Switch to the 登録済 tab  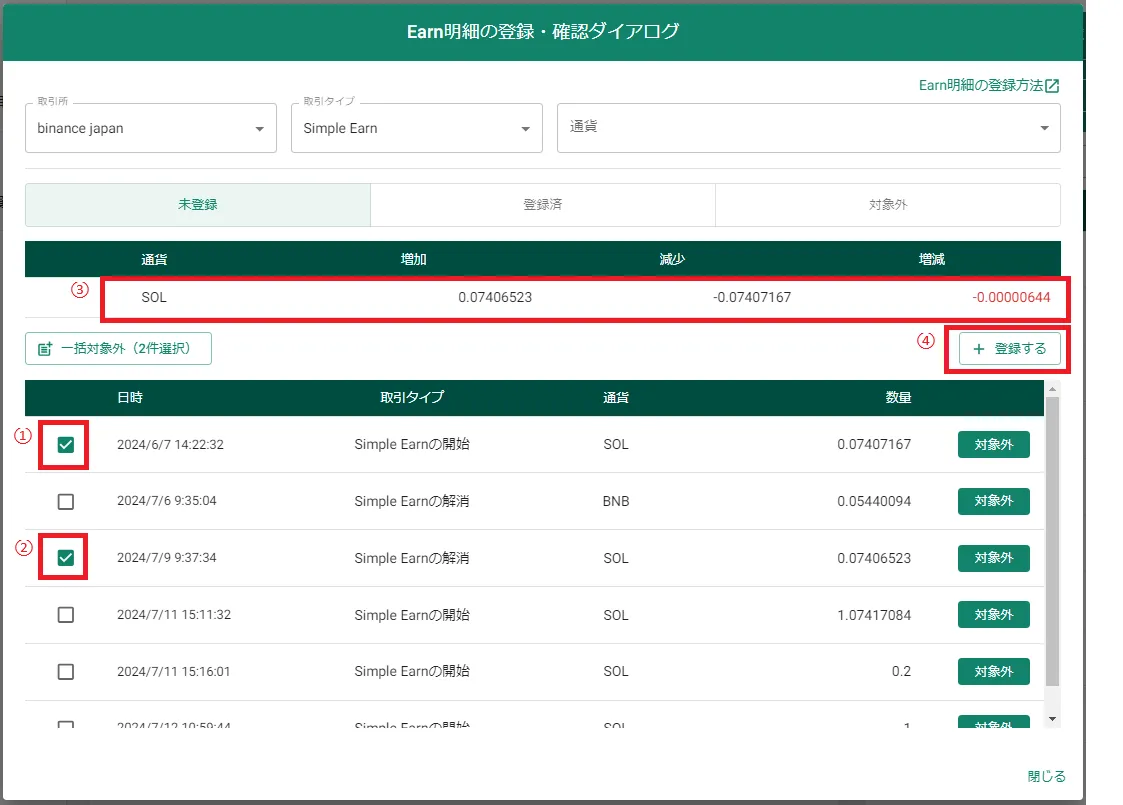click(542, 204)
